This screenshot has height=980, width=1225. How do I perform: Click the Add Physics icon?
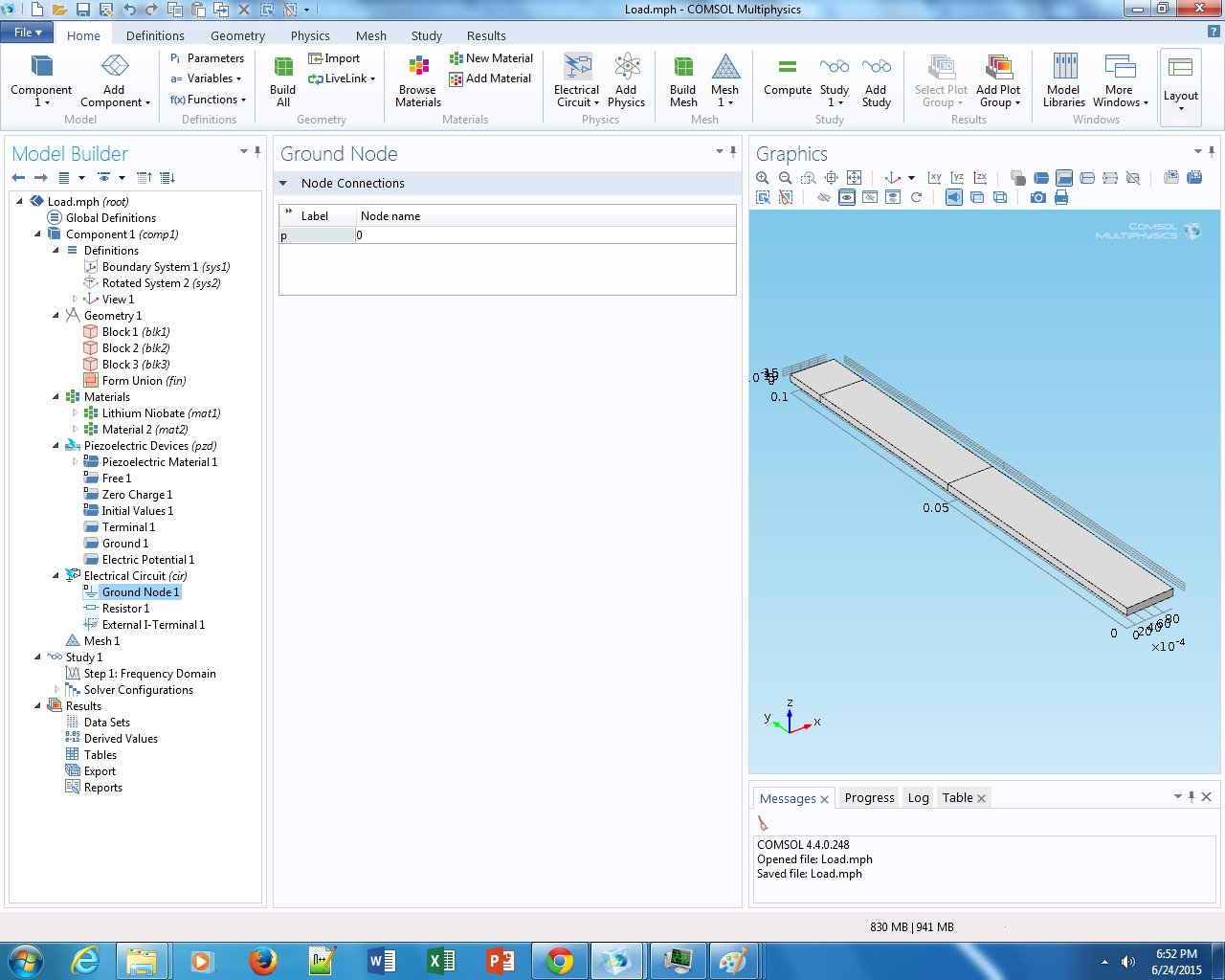(x=627, y=80)
